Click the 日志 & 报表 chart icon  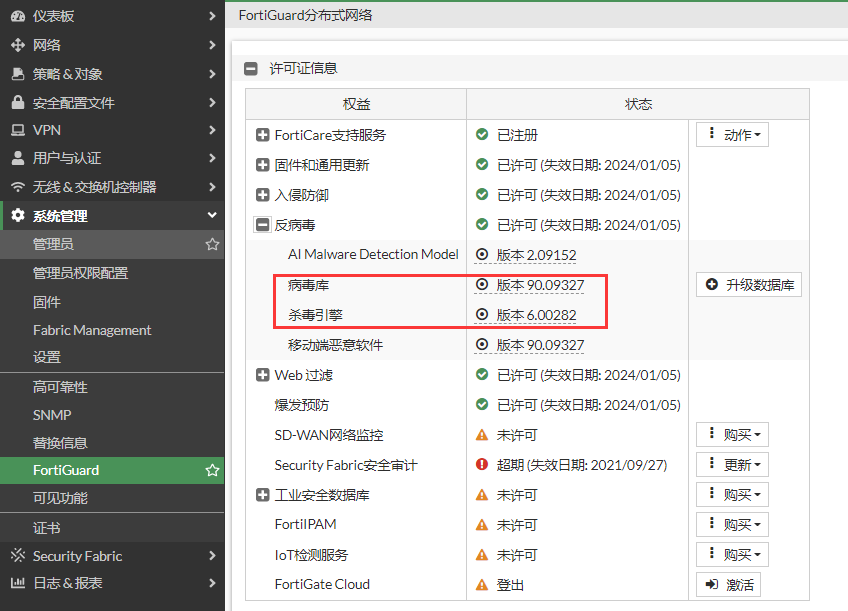[17, 583]
